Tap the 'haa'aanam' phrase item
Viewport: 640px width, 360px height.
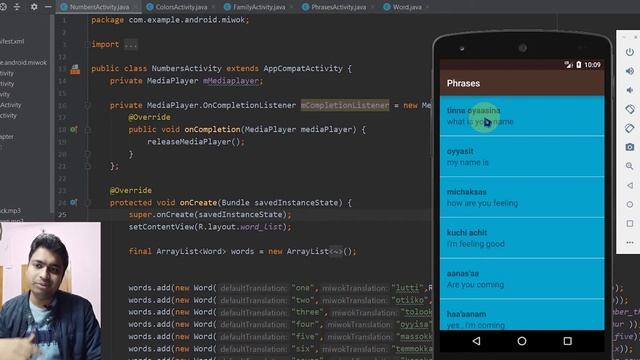pyautogui.click(x=522, y=315)
